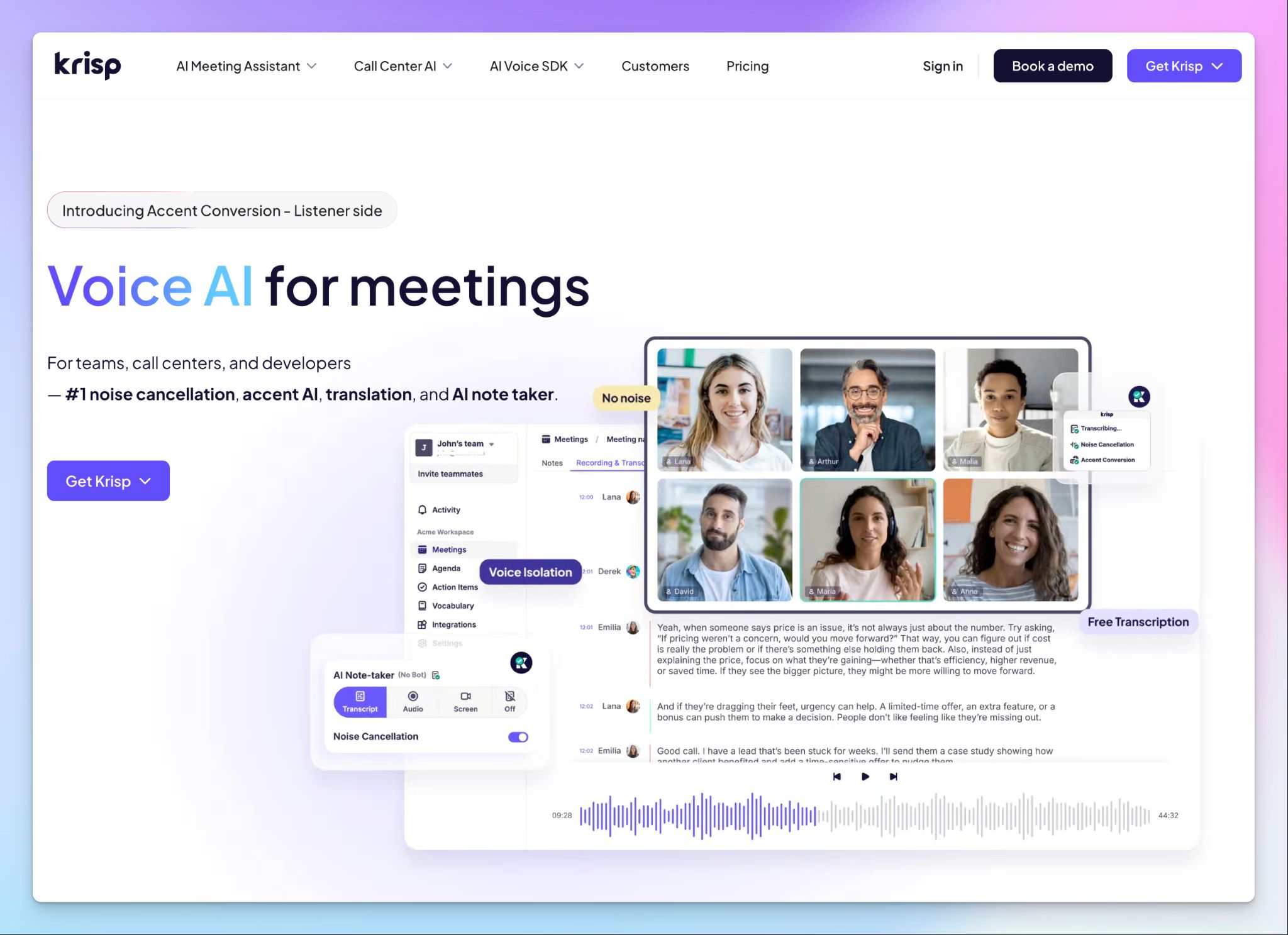1288x935 pixels.
Task: Skip to next track button
Action: point(894,777)
